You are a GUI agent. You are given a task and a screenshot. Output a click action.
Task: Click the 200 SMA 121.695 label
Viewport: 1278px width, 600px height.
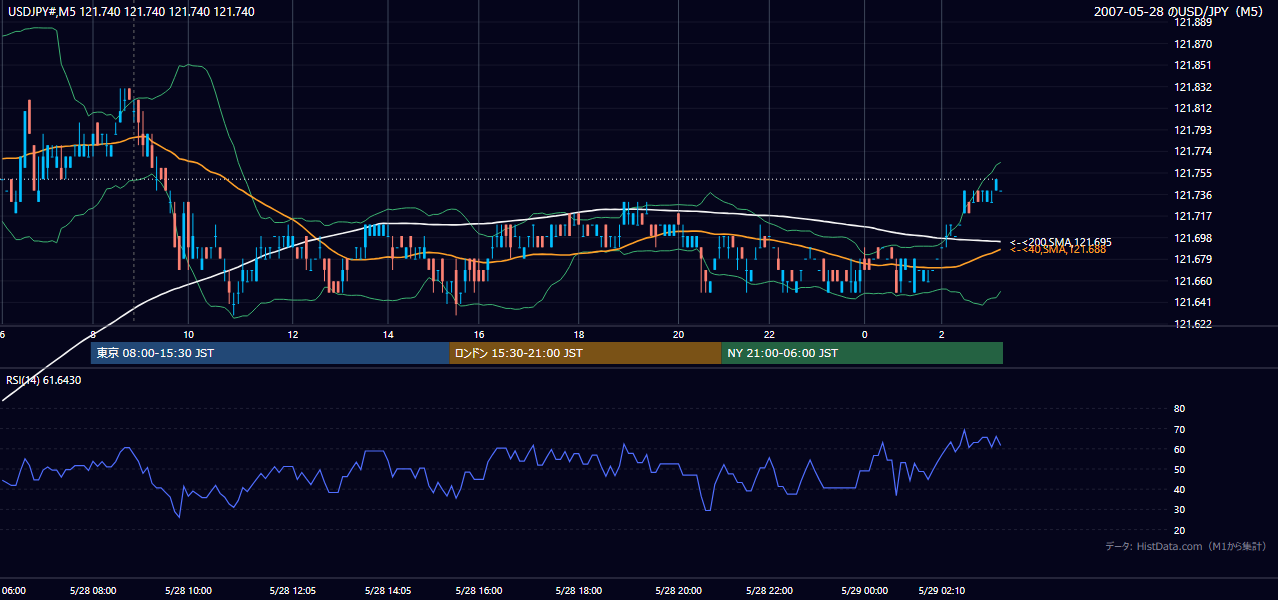pos(1060,242)
